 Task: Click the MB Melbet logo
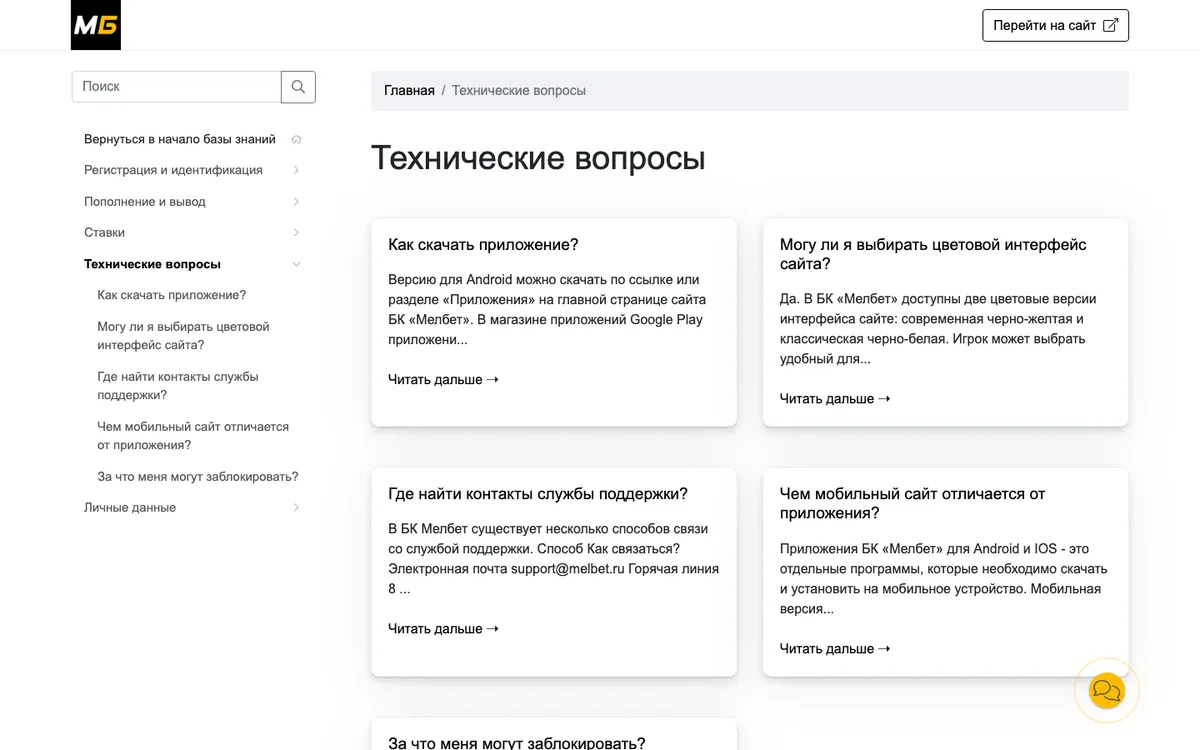[96, 25]
